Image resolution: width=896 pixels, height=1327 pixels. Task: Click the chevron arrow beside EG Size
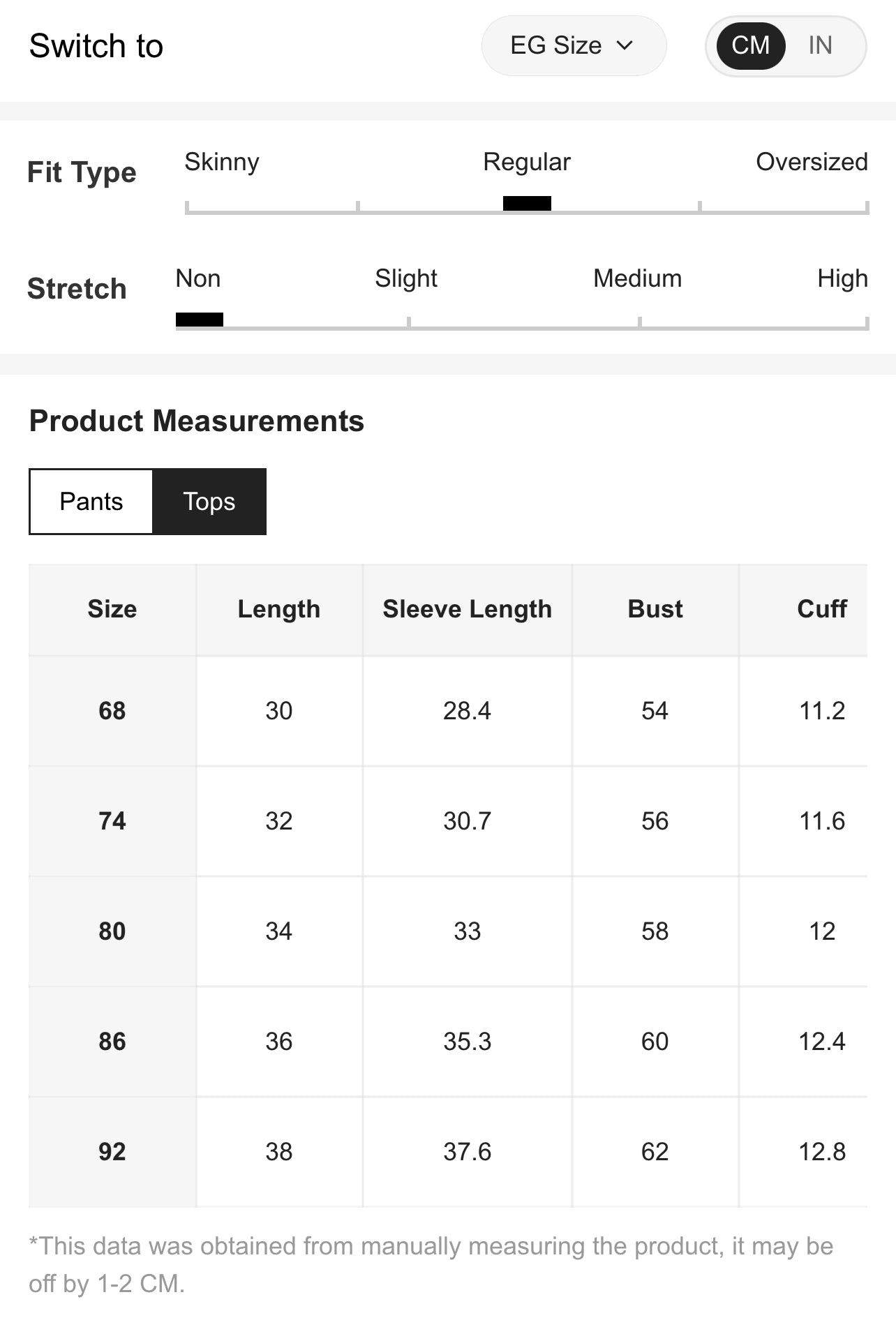[625, 46]
